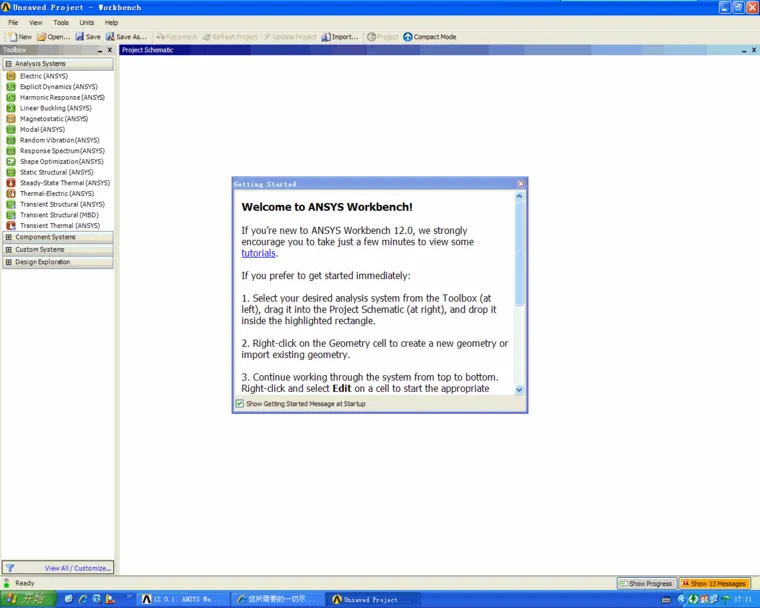
Task: Click the Save As toolbar icon
Action: (110, 37)
